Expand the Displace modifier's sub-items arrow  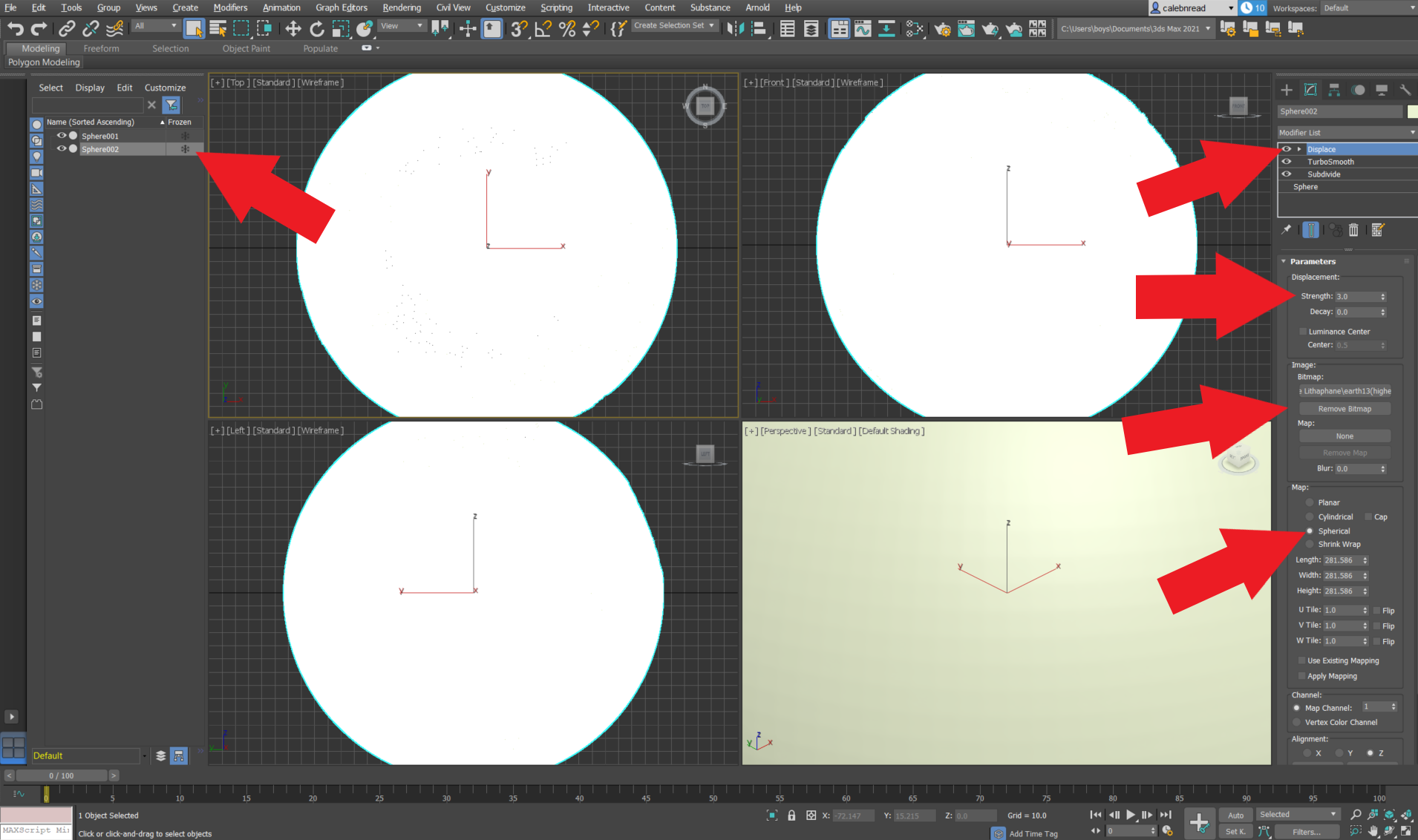point(1299,148)
